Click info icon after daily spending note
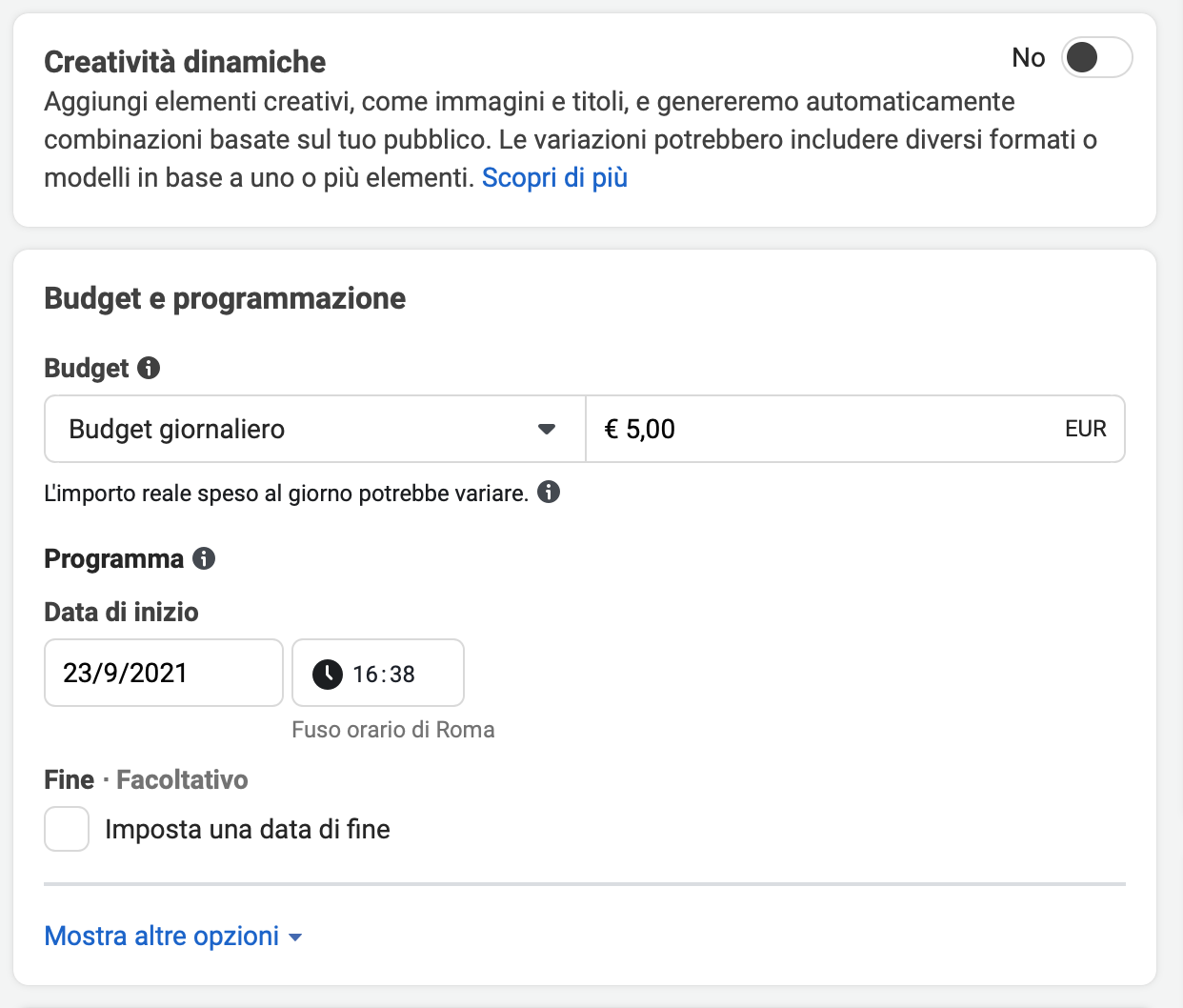1183x1008 pixels. point(549,492)
